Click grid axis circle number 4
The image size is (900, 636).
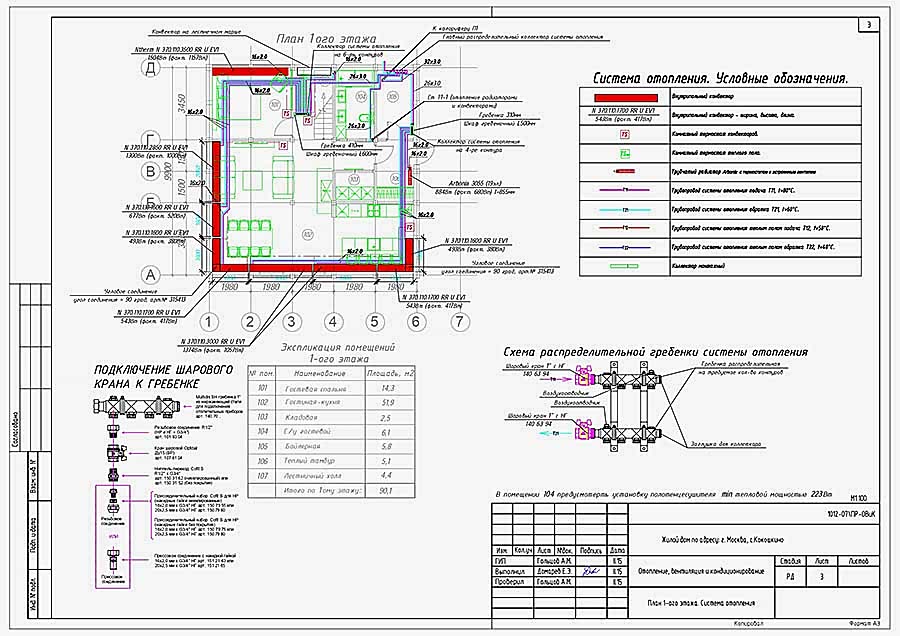[x=332, y=322]
